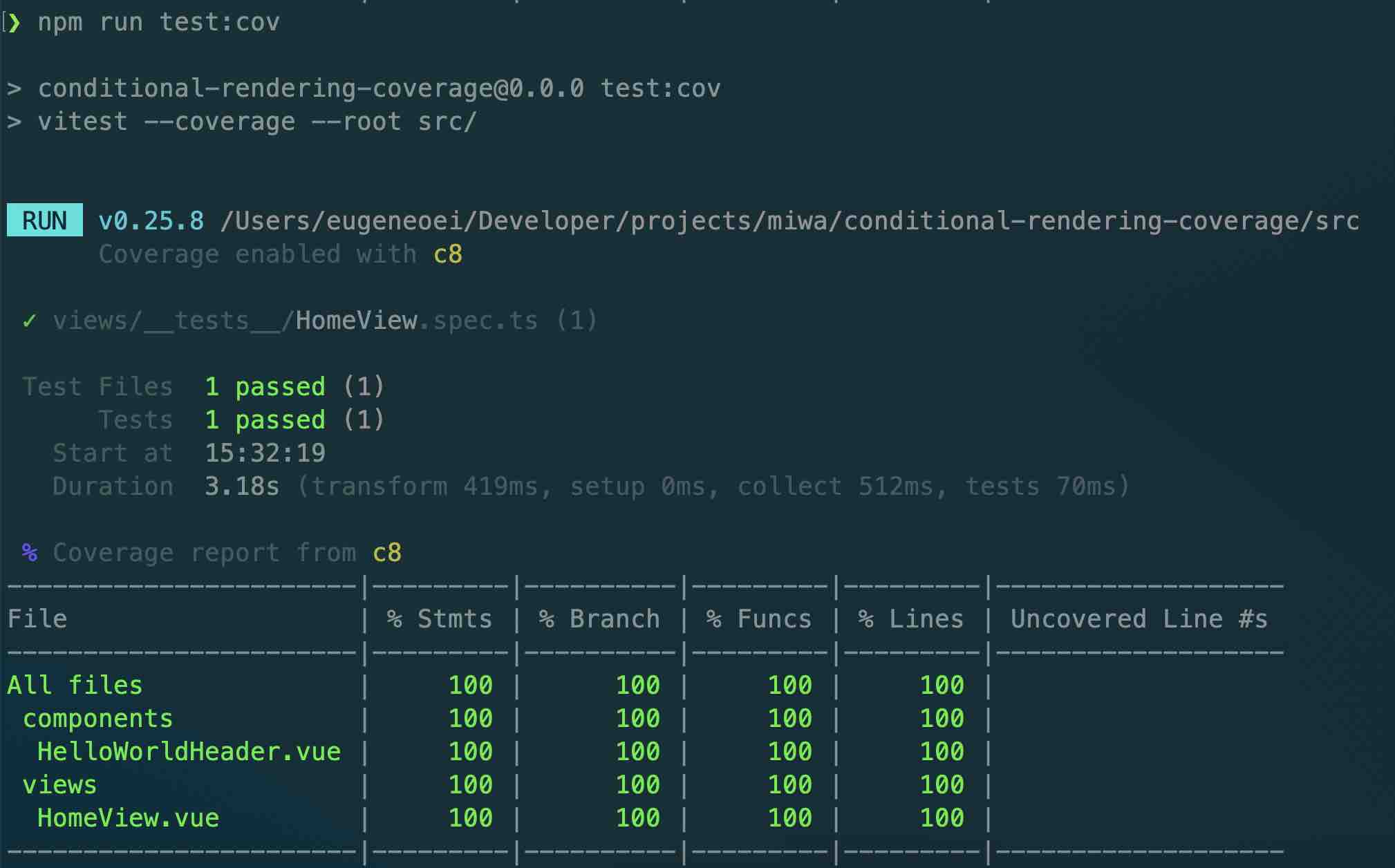Click the green prompt chevron
This screenshot has height=868, width=1395.
tap(14, 23)
